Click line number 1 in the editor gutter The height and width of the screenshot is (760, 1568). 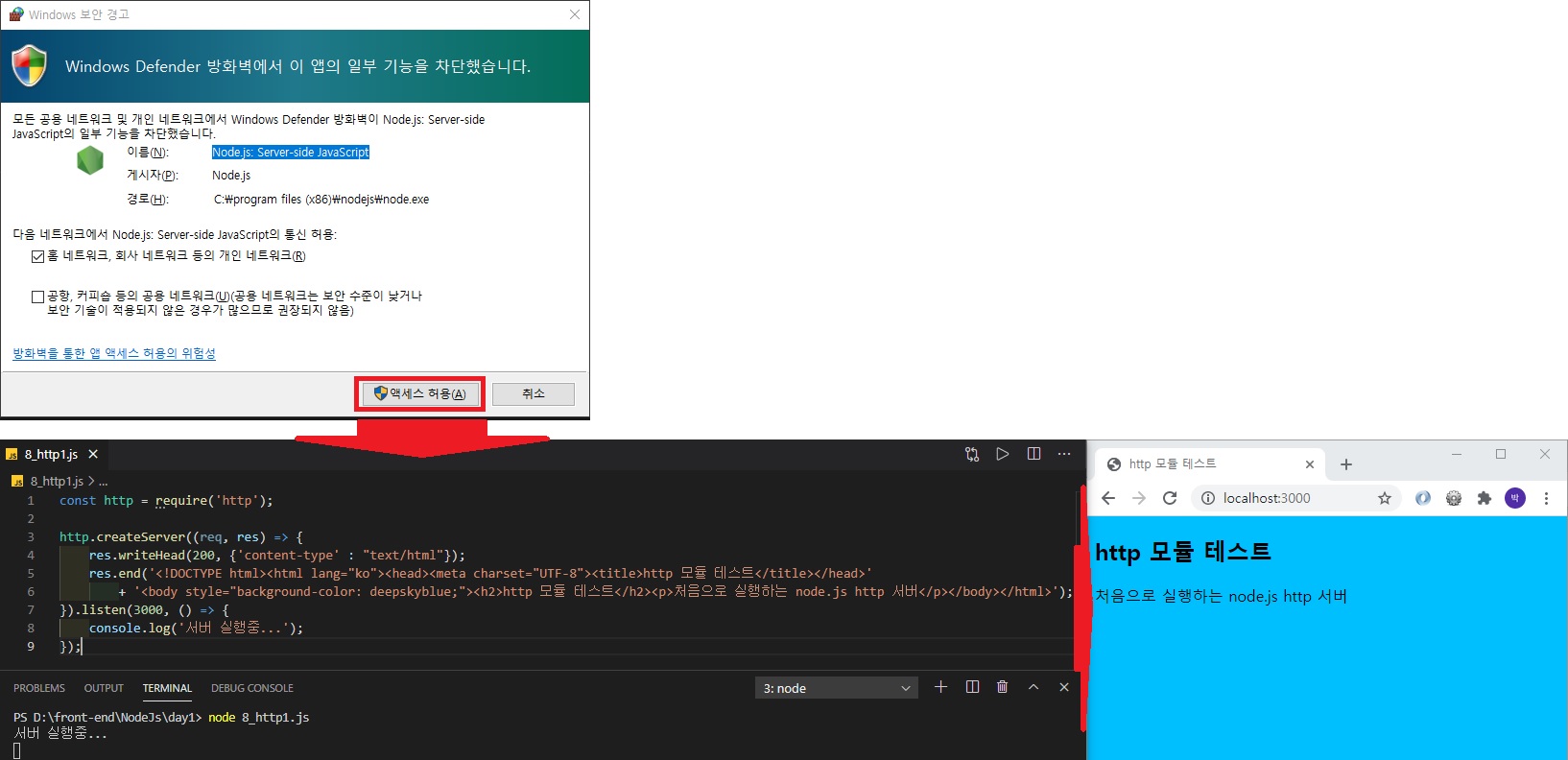pos(31,500)
